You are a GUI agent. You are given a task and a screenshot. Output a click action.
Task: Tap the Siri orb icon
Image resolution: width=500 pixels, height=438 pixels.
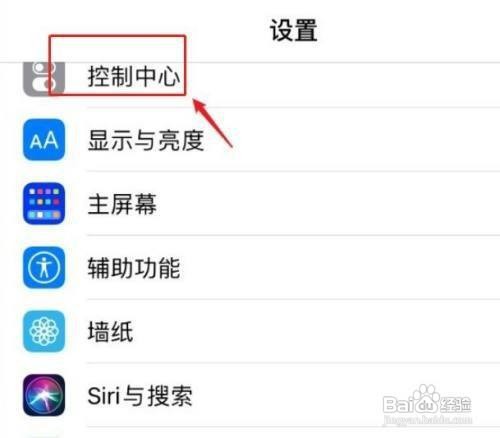tap(44, 395)
